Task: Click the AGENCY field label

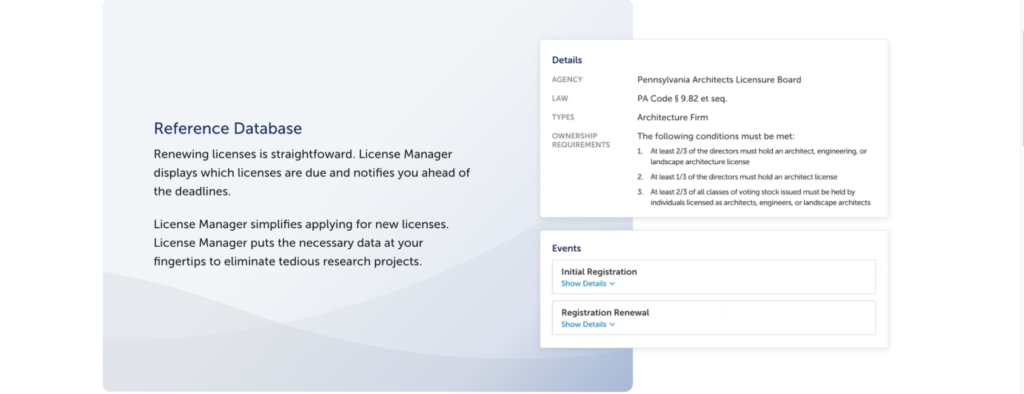Action: point(567,80)
